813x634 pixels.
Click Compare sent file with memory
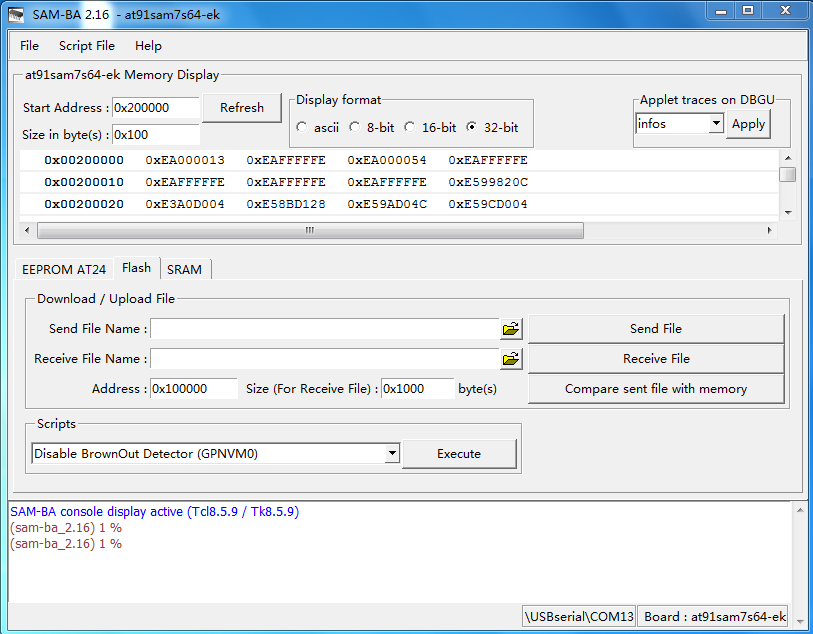(x=656, y=389)
